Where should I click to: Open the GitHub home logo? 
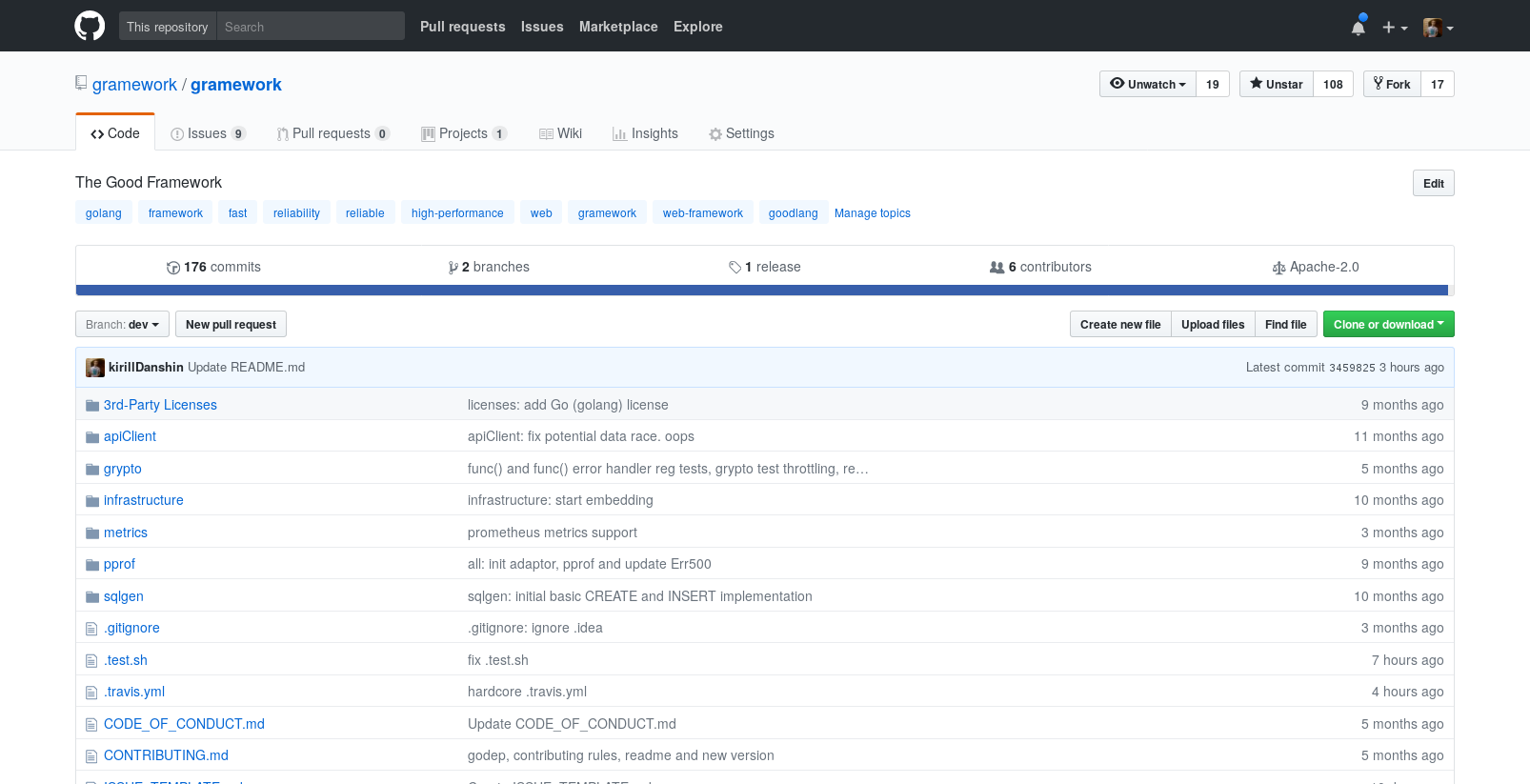point(90,26)
